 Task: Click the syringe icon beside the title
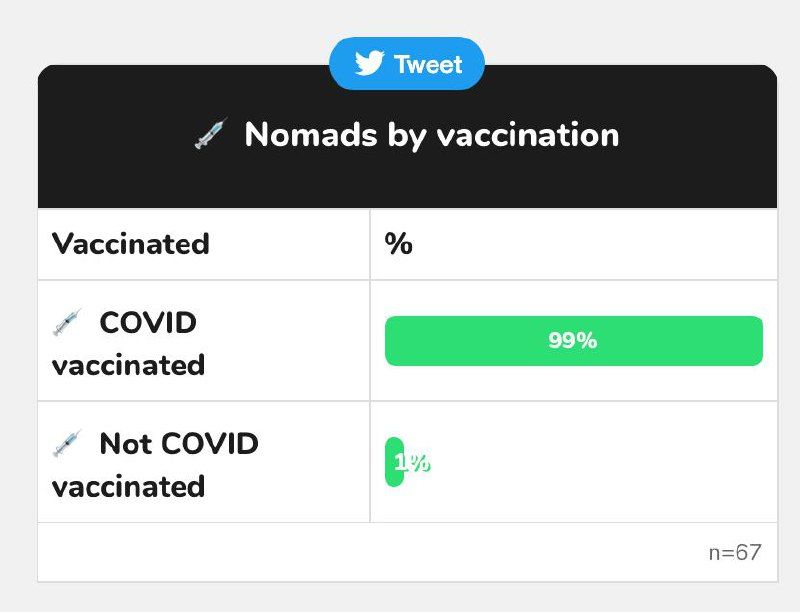[211, 135]
